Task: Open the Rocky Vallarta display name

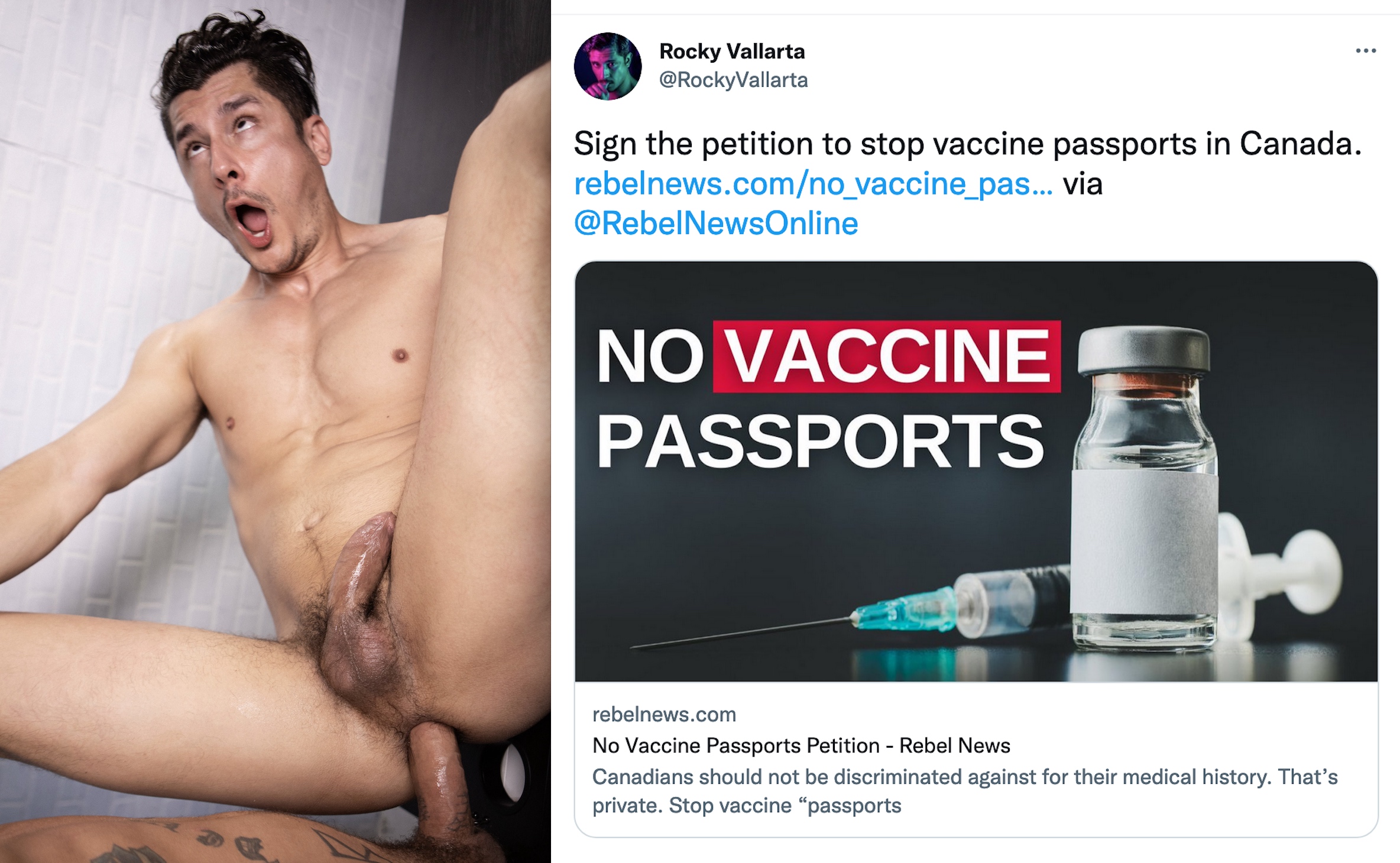Action: (x=732, y=51)
